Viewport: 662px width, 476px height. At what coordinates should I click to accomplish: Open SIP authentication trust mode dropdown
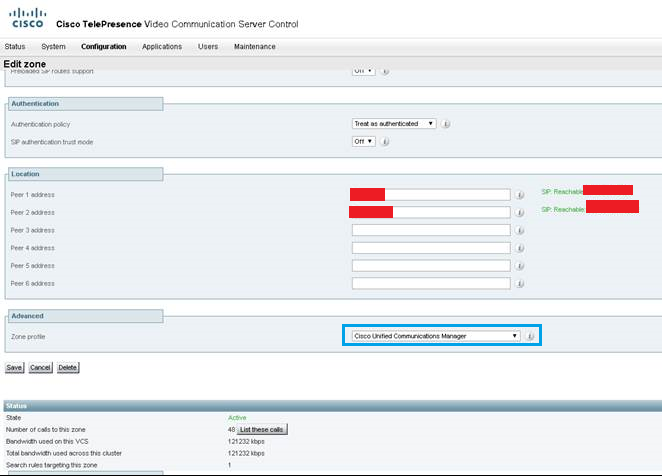(x=364, y=141)
